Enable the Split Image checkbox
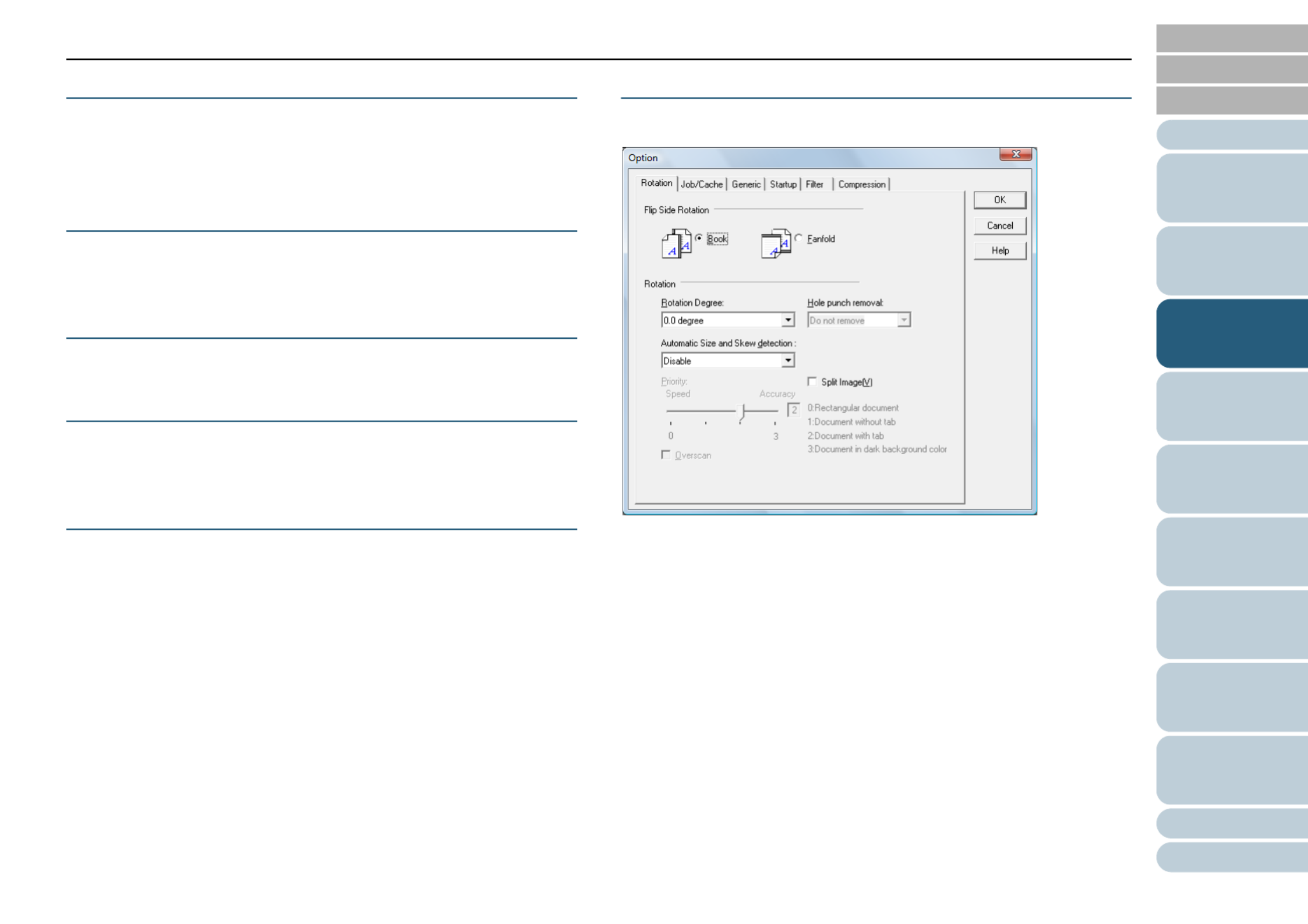 pos(812,382)
